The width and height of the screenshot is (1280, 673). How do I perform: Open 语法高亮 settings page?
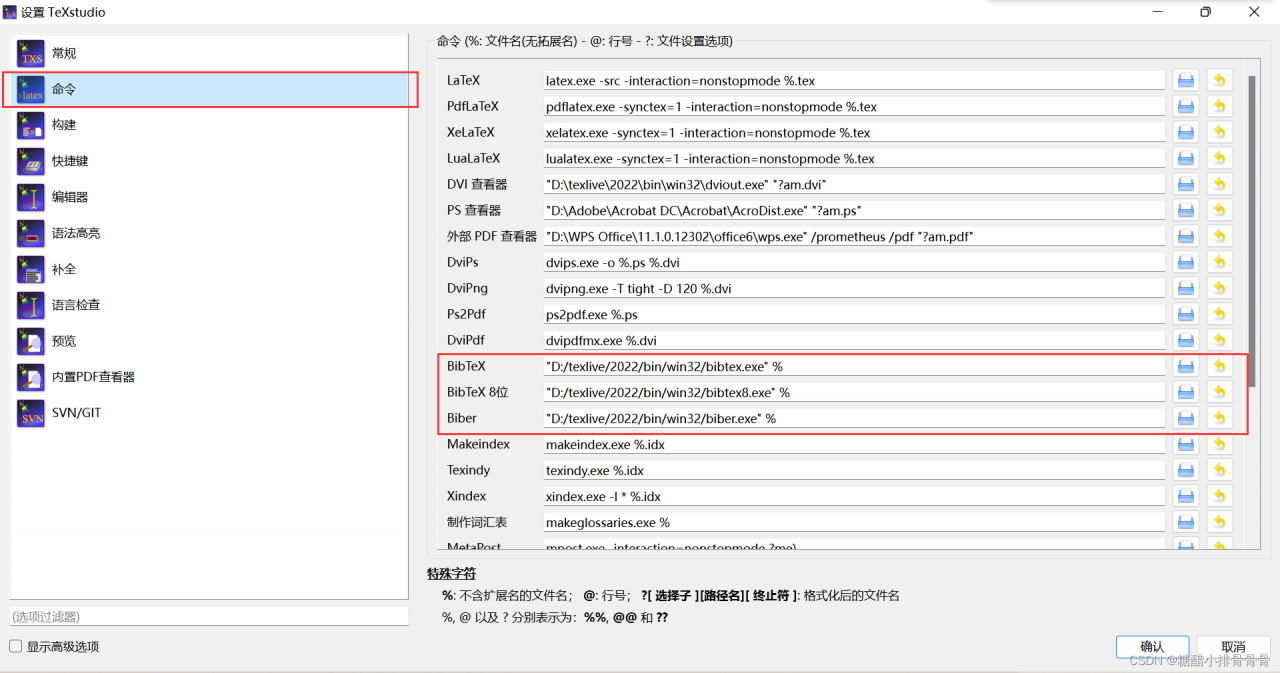(x=209, y=233)
